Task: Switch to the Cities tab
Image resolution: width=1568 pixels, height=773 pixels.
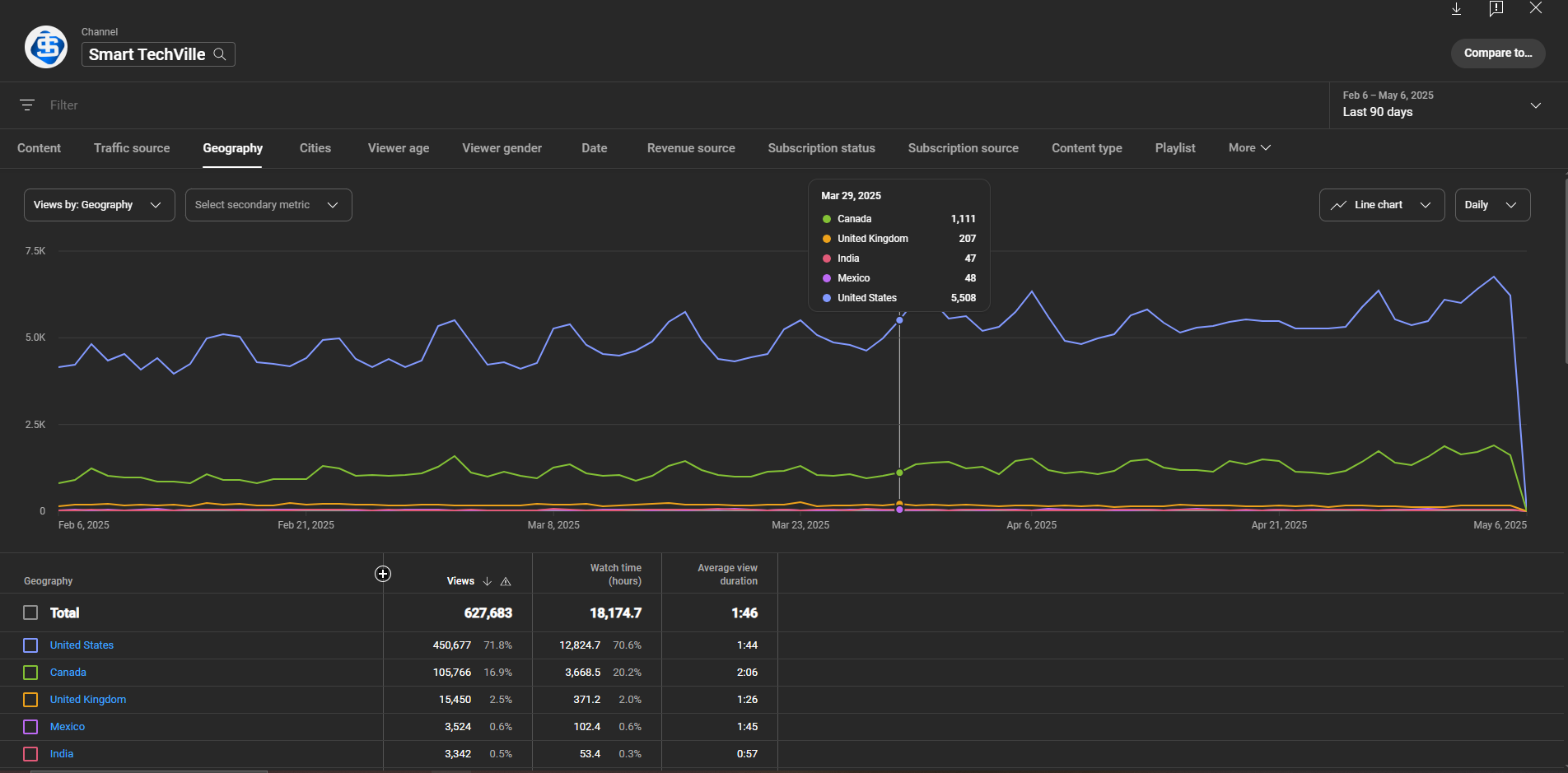Action: 315,148
